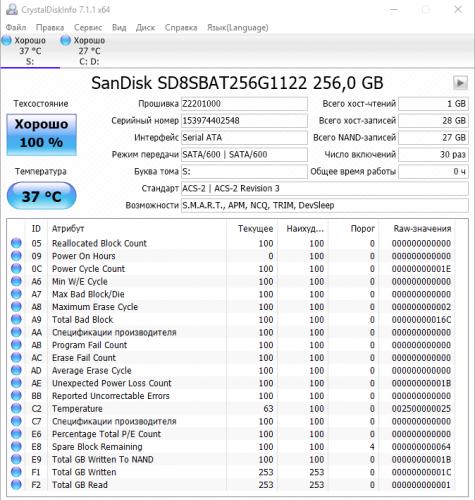Click the Spare Block Remaining threshold value 4
This screenshot has width=475, height=500.
point(372,446)
